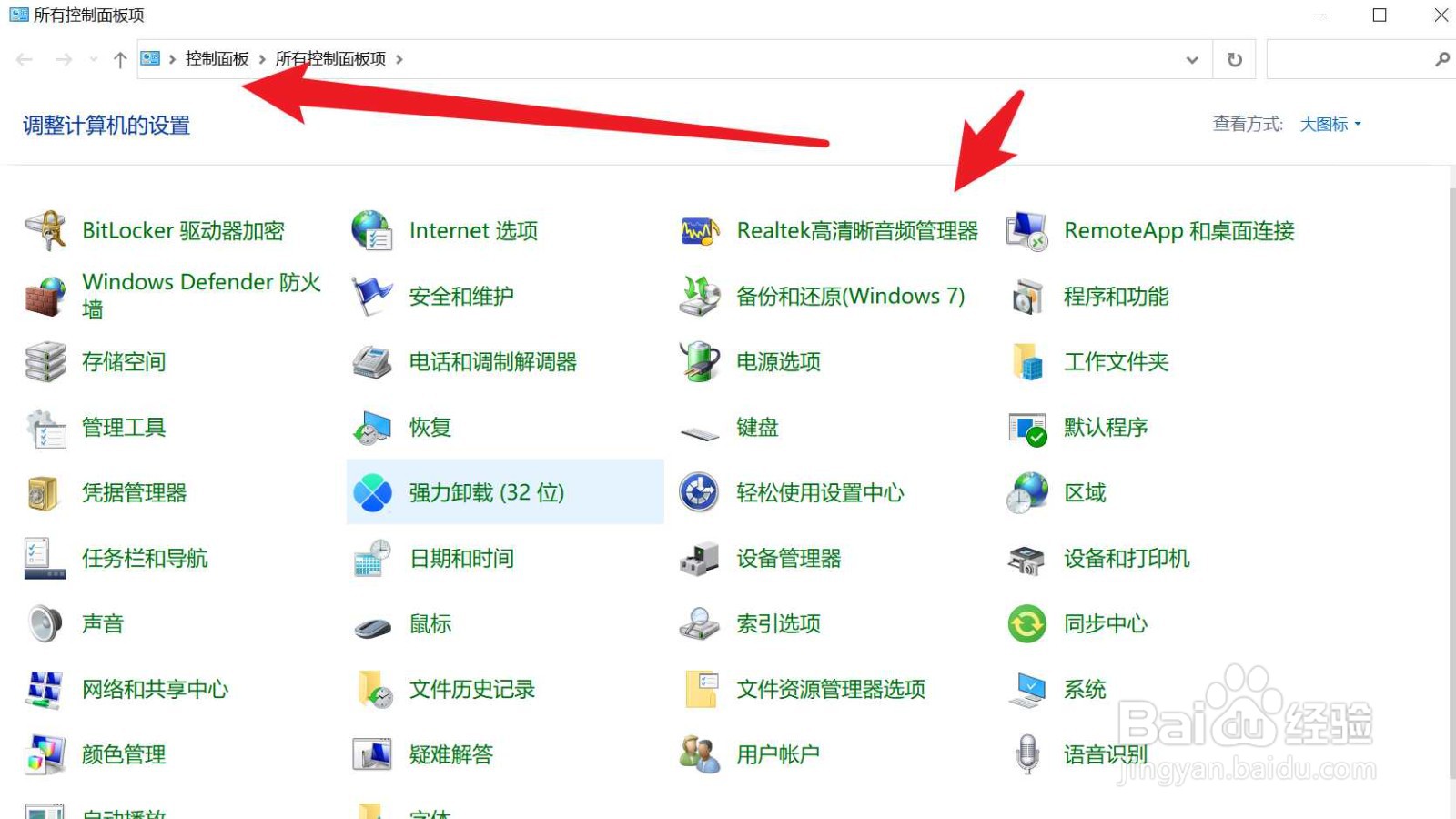
Task: Open the BitLocker drive encryption icon
Action: (45, 230)
